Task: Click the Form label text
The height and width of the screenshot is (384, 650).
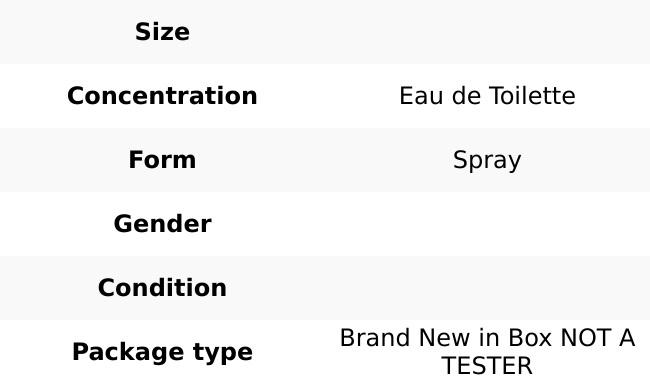Action: [x=162, y=160]
